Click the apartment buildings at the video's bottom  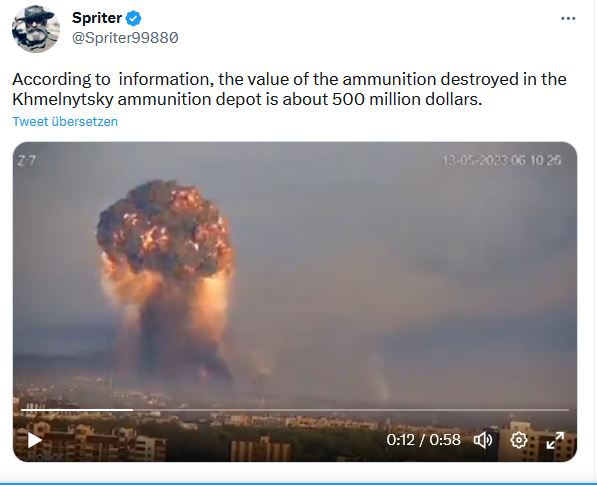coord(295,438)
